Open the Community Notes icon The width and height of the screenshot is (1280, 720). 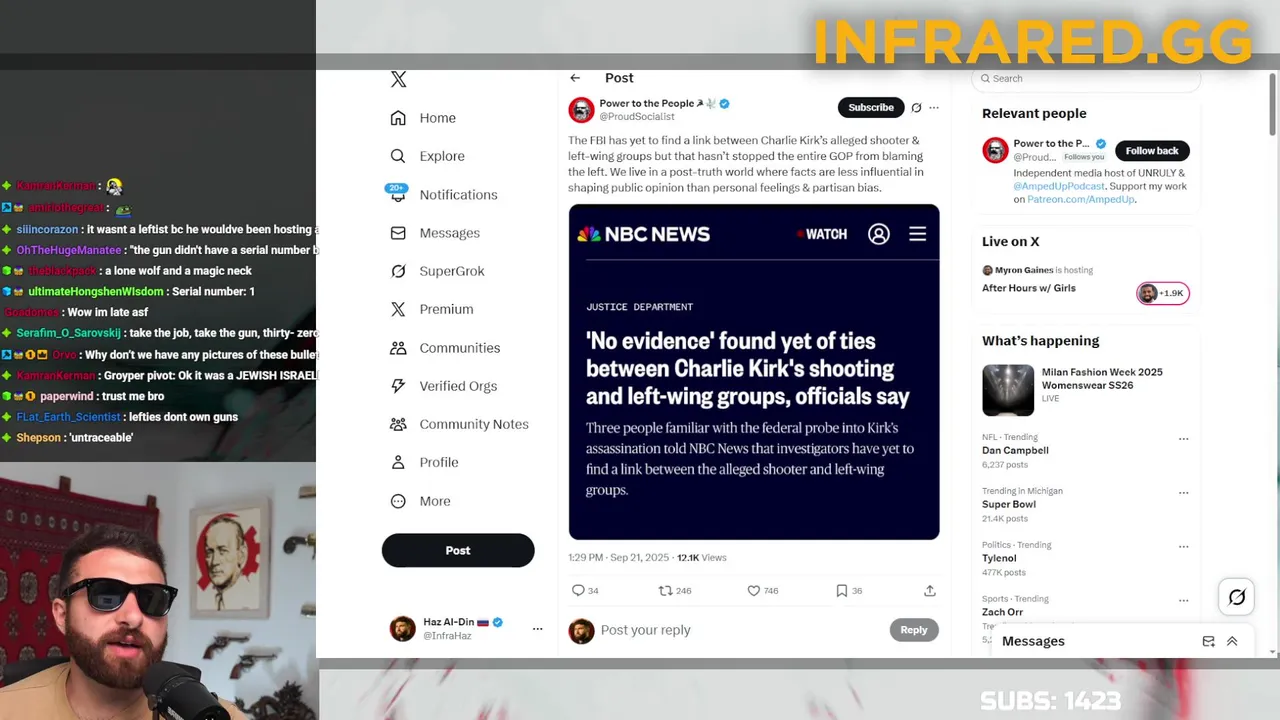[x=398, y=424]
